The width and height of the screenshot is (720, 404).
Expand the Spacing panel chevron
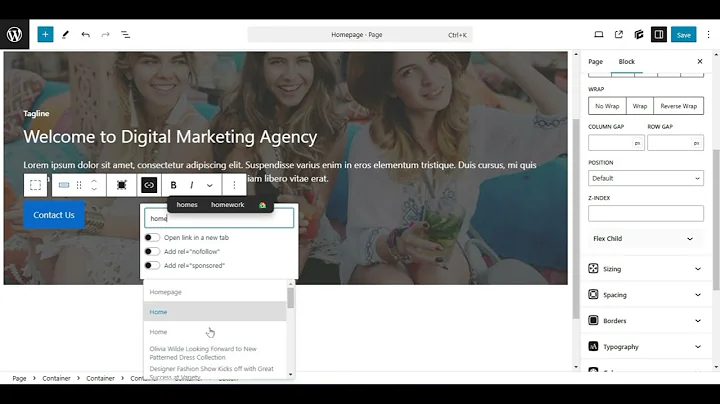[x=698, y=295]
